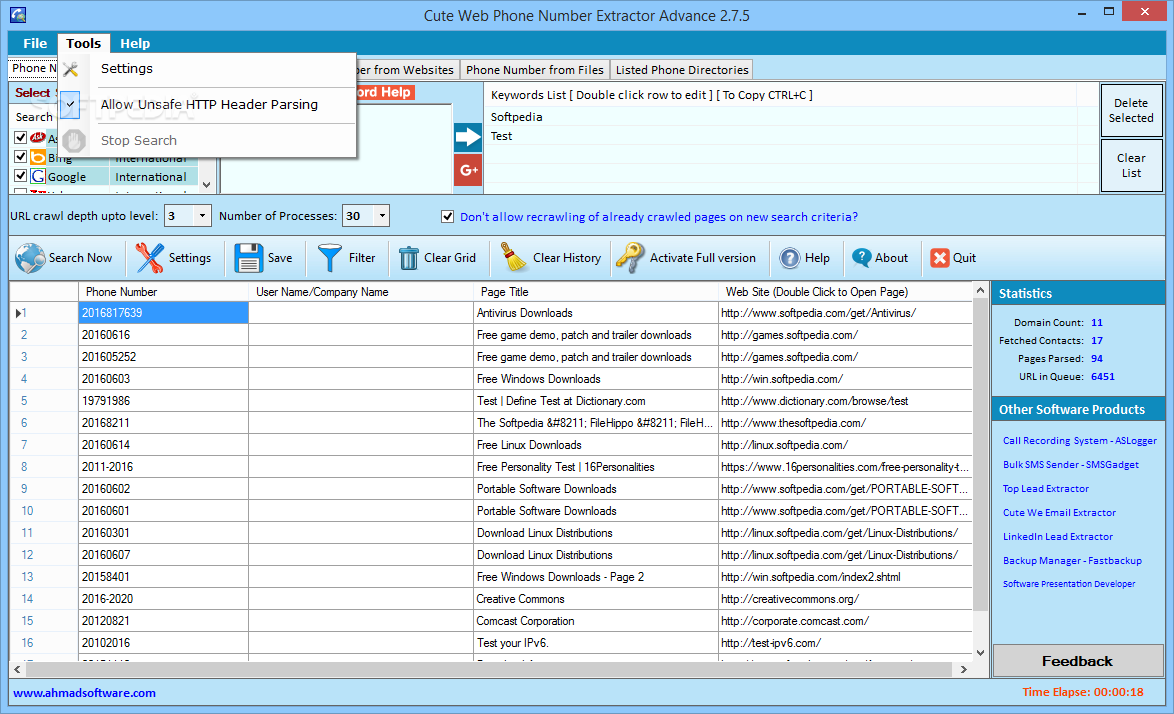Image resolution: width=1174 pixels, height=714 pixels.
Task: Click the application icon in title bar
Action: (18, 15)
